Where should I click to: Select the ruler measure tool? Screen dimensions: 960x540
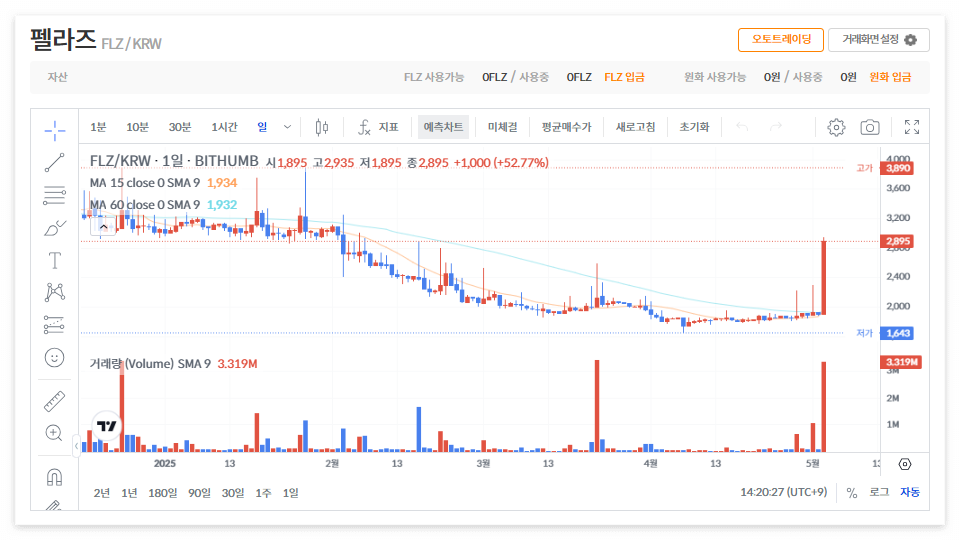click(54, 402)
